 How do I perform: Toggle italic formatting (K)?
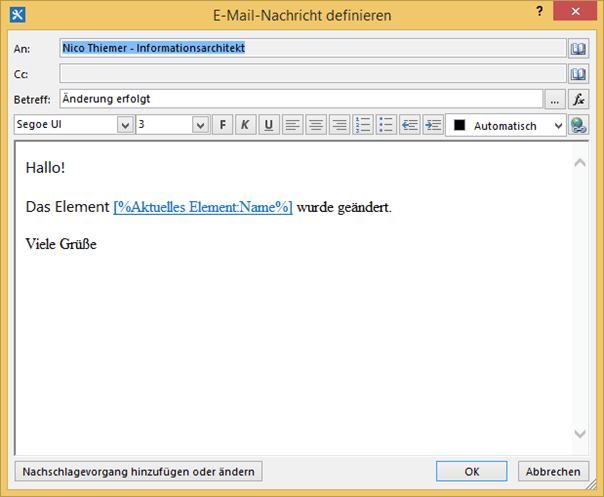tap(245, 125)
